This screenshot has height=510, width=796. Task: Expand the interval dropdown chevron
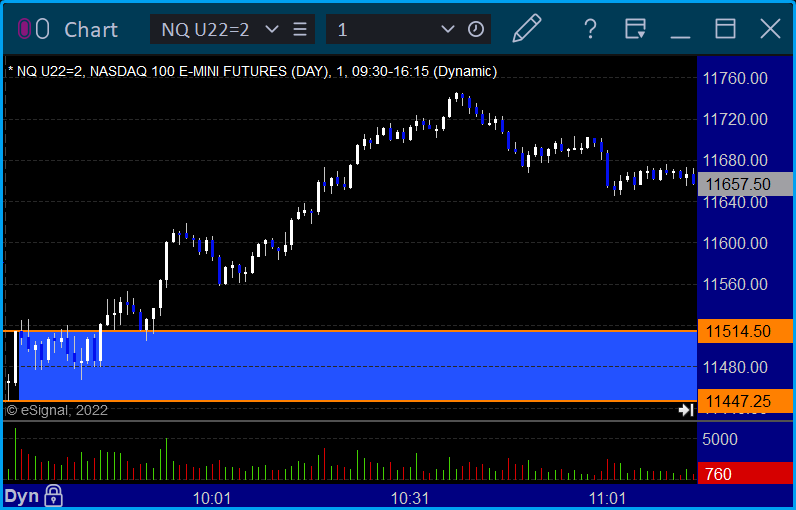coord(447,29)
